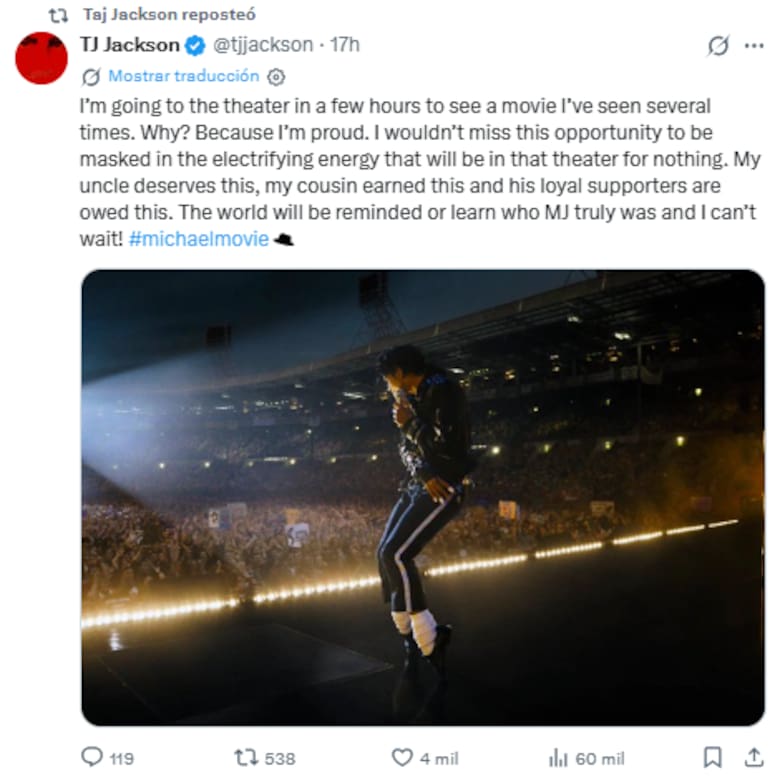This screenshot has width=780, height=778.
Task: Like the post with the heart icon
Action: click(x=401, y=757)
